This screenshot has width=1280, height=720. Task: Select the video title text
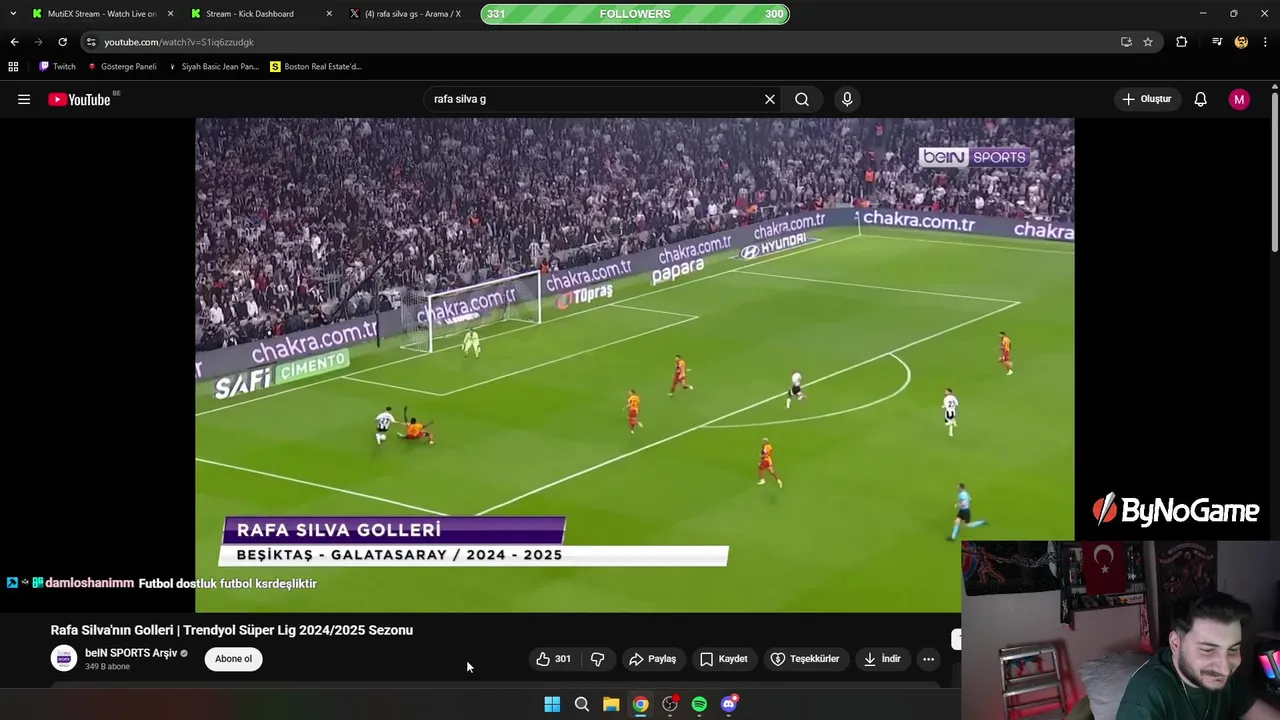click(x=232, y=630)
